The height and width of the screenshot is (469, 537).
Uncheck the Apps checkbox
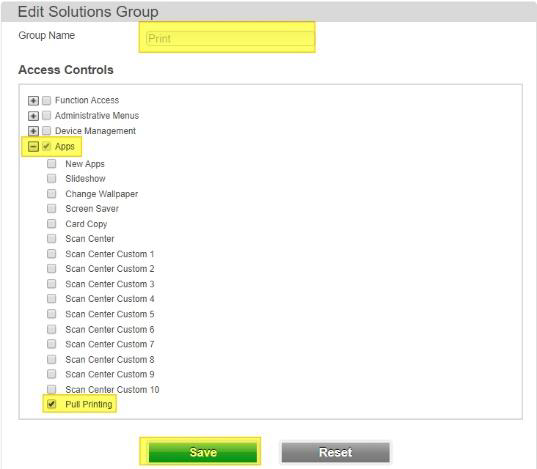(46, 147)
